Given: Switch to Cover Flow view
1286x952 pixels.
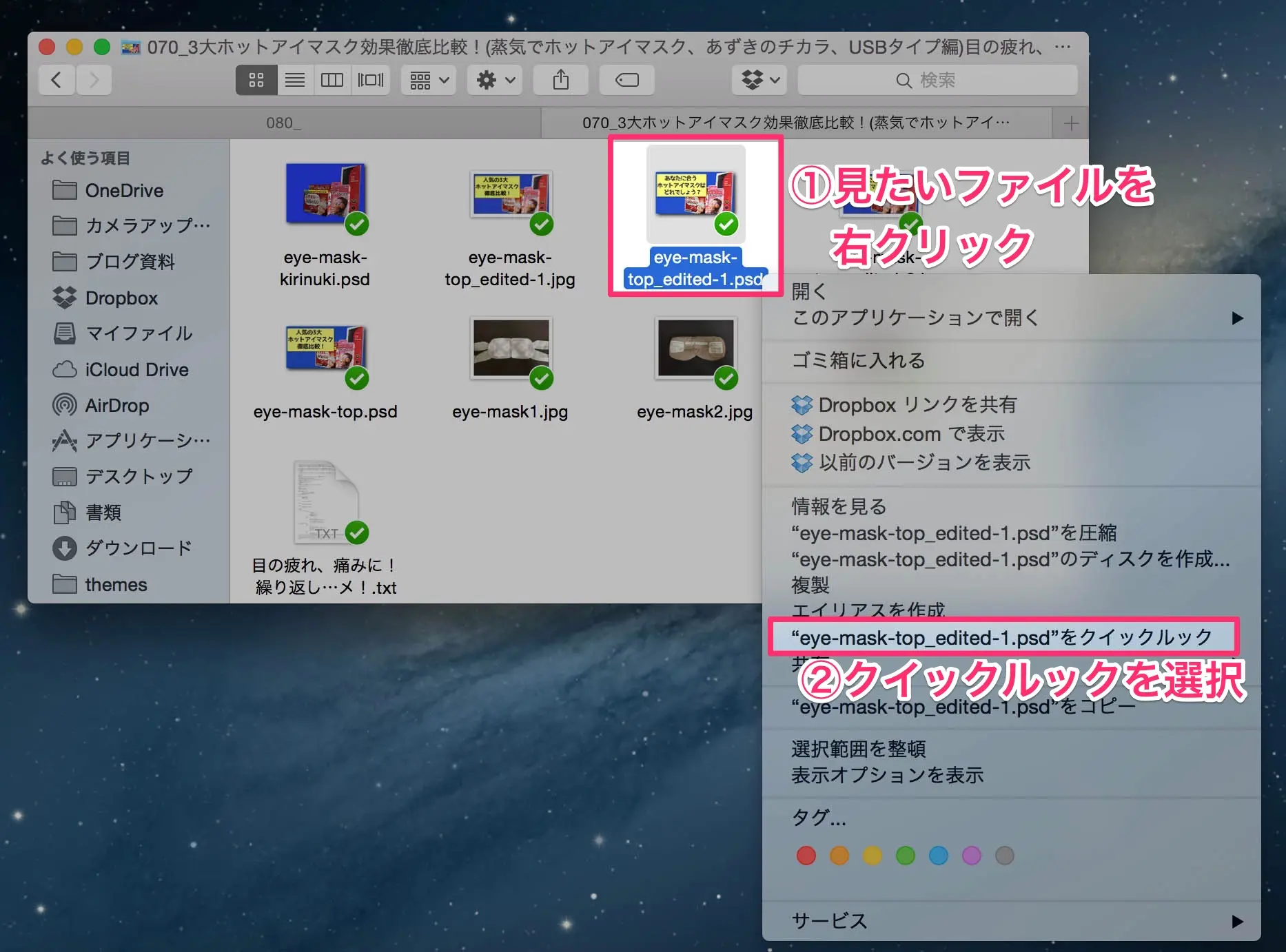Looking at the screenshot, I should [x=371, y=80].
